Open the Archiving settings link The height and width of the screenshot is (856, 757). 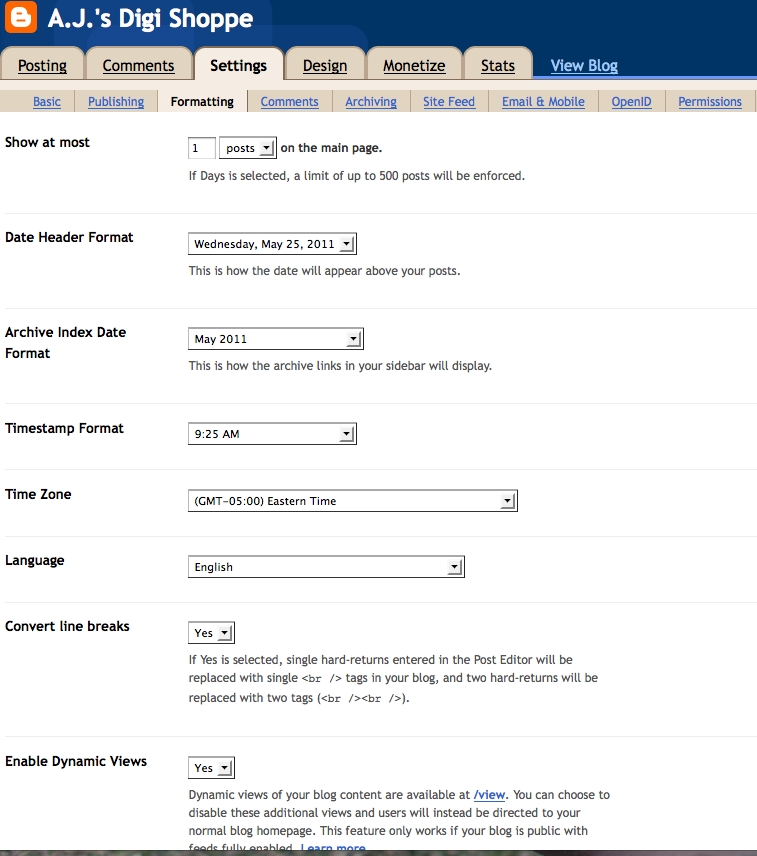pos(371,102)
